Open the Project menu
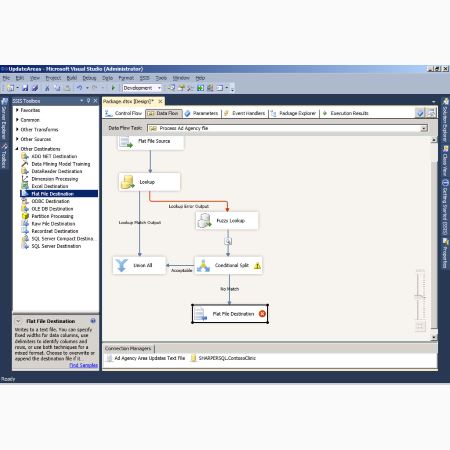Screen dimensions: 450x450 click(x=53, y=78)
